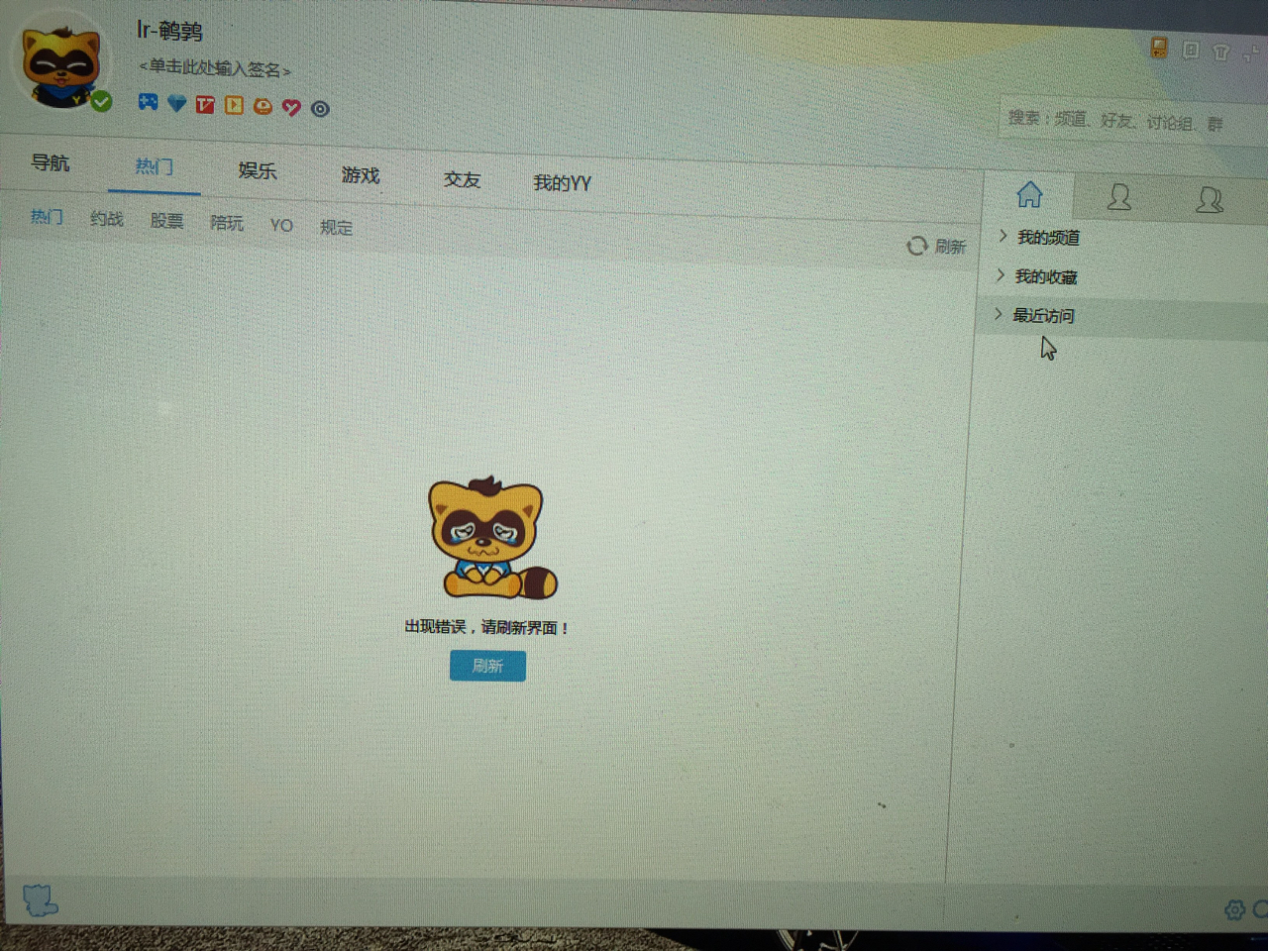This screenshot has width=1269, height=952.
Task: Switch to the 娱乐 tab
Action: point(257,171)
